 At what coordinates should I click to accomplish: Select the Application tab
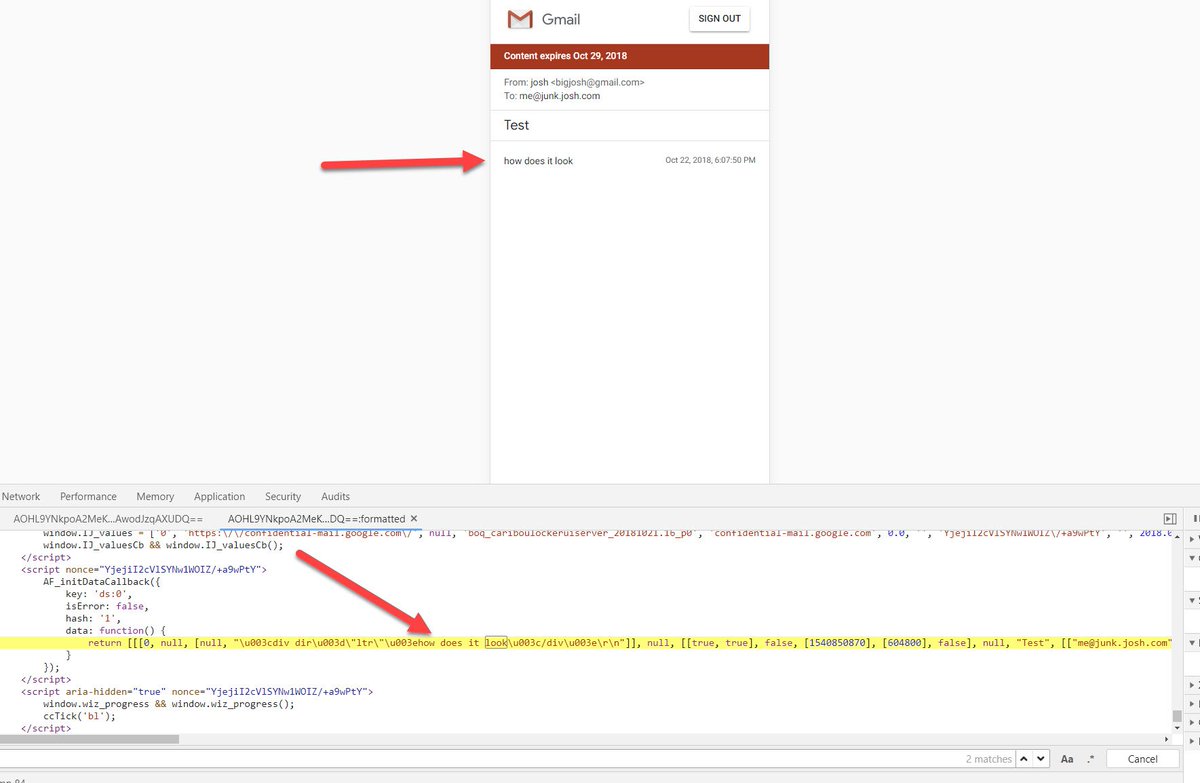[x=219, y=496]
